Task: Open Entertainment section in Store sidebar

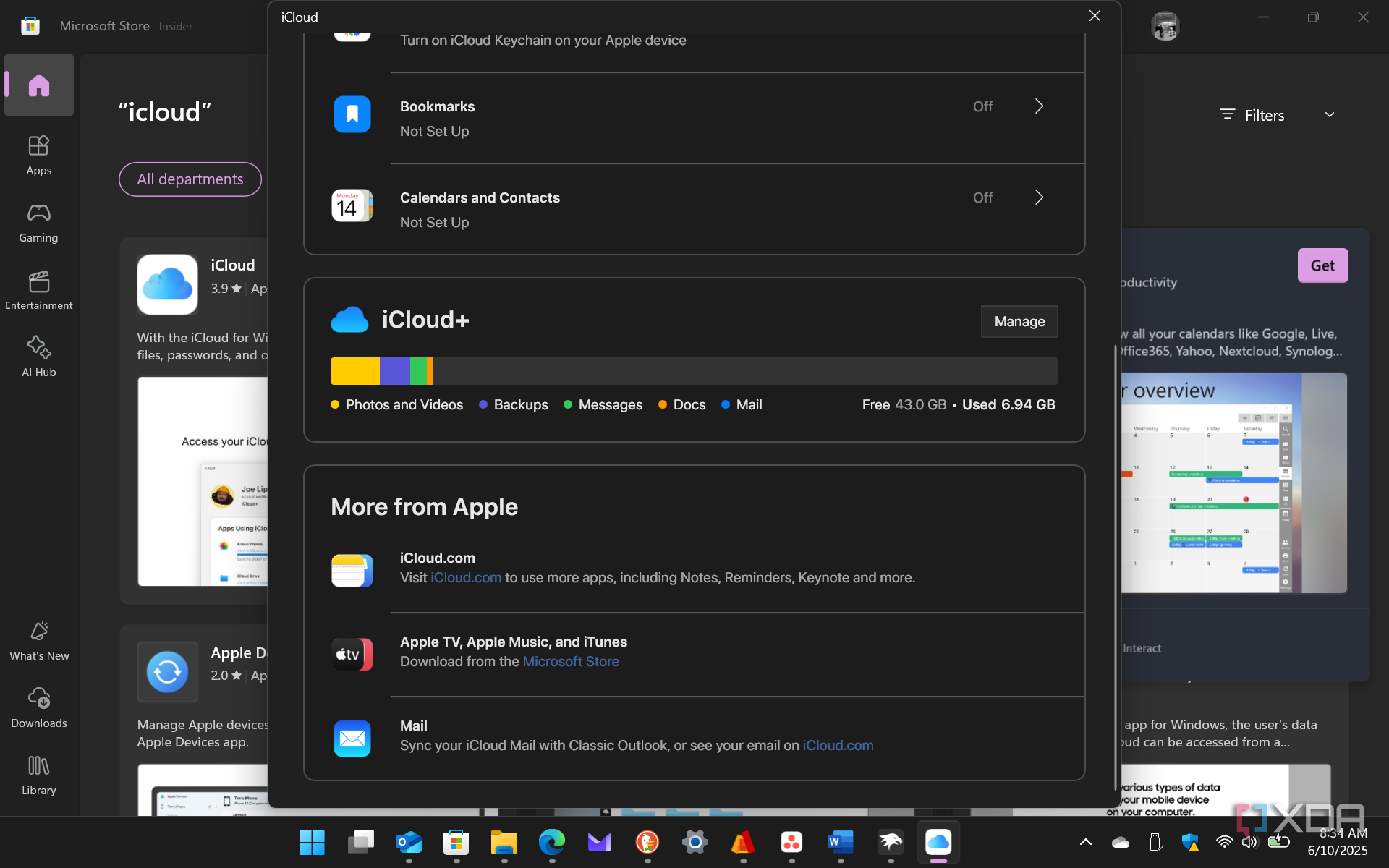Action: click(39, 289)
